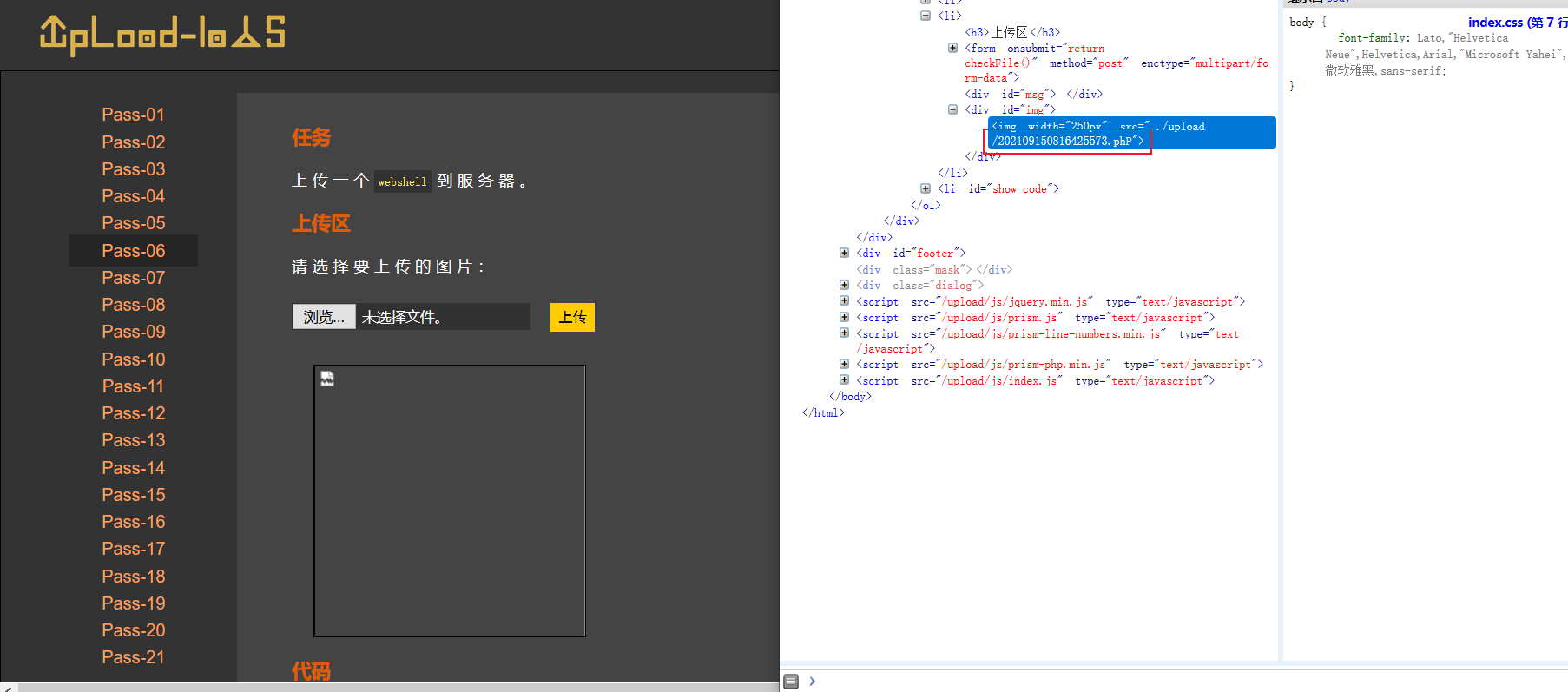Screen dimensions: 1568x692
Task: Select the highlighted img src element row
Action: pyautogui.click(x=1132, y=133)
